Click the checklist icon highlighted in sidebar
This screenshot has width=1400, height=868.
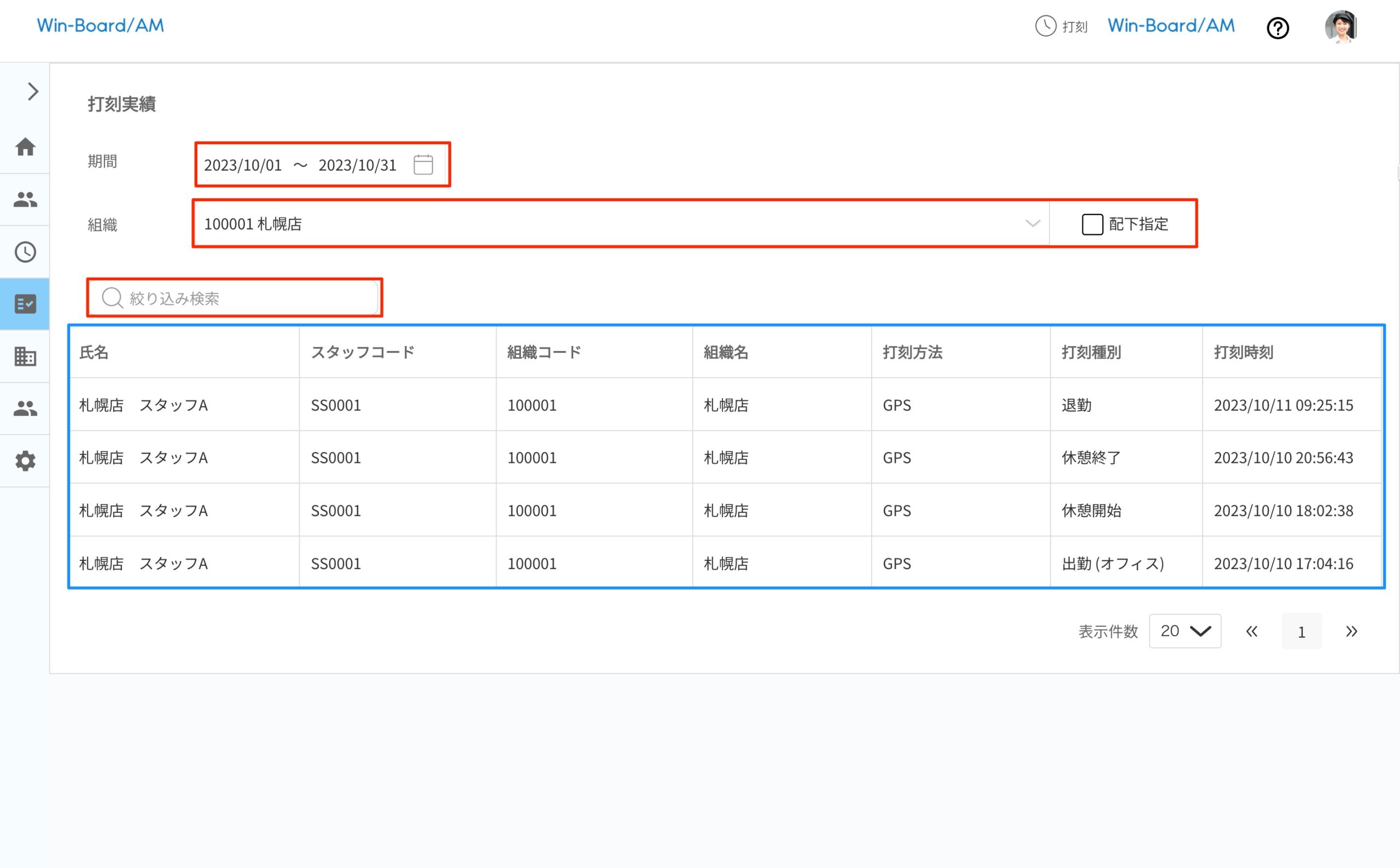click(25, 304)
